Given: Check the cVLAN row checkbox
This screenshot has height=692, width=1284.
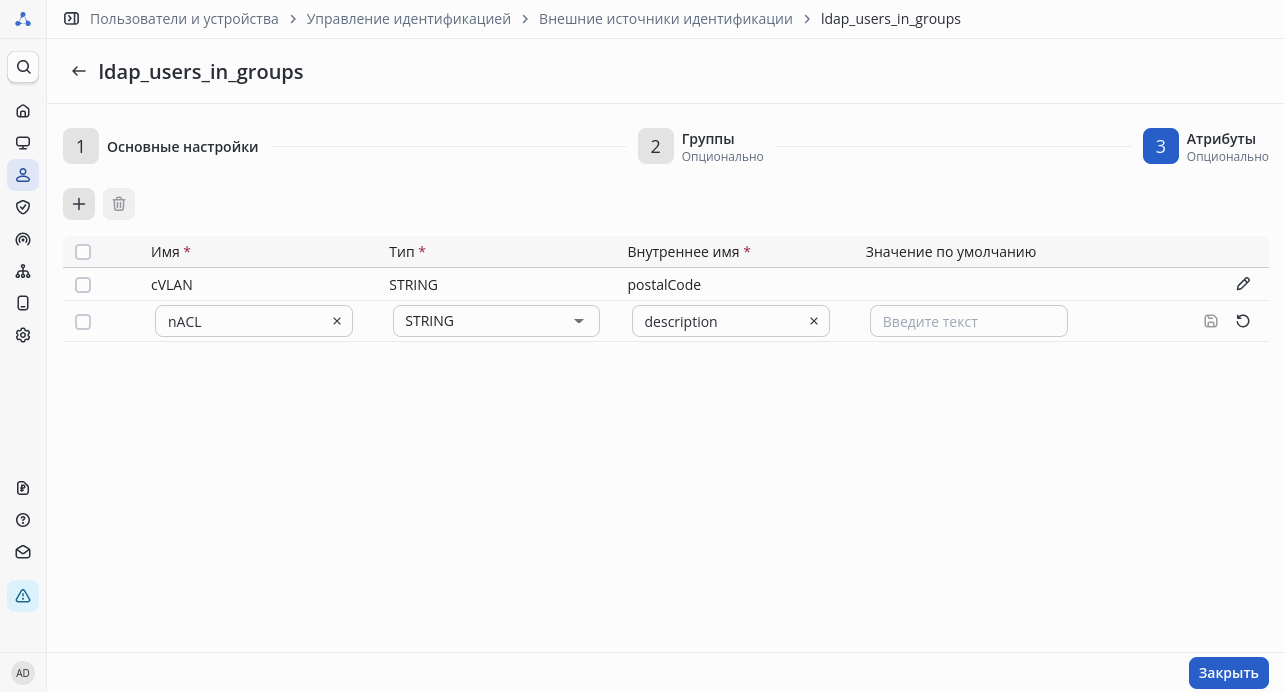Looking at the screenshot, I should click(83, 285).
